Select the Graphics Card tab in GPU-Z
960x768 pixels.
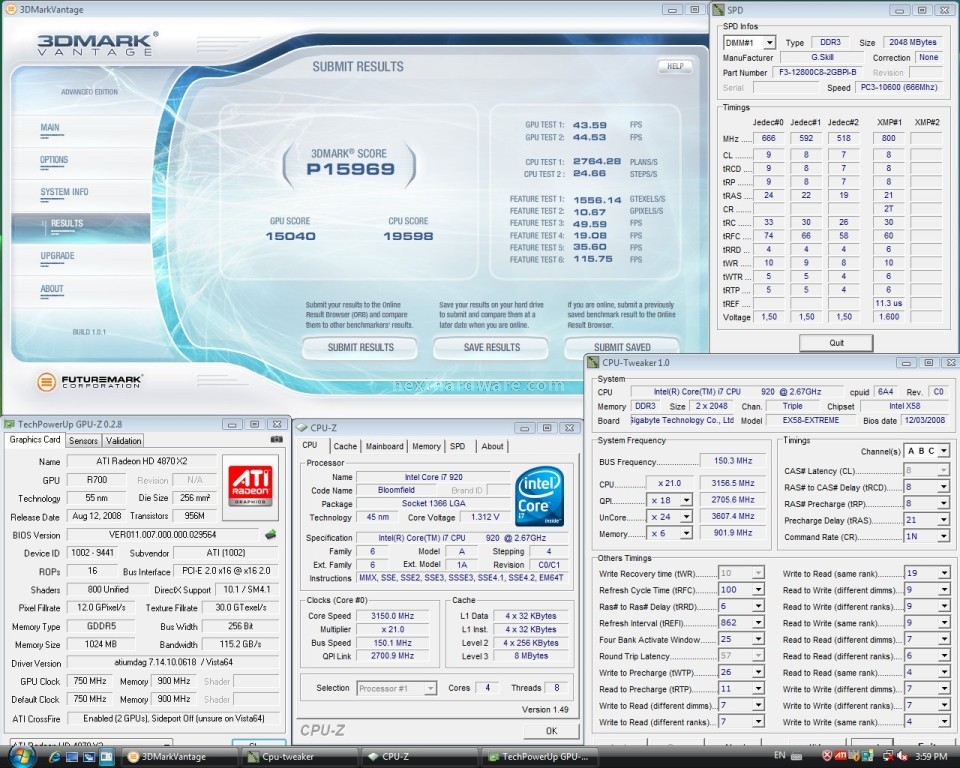[x=35, y=440]
